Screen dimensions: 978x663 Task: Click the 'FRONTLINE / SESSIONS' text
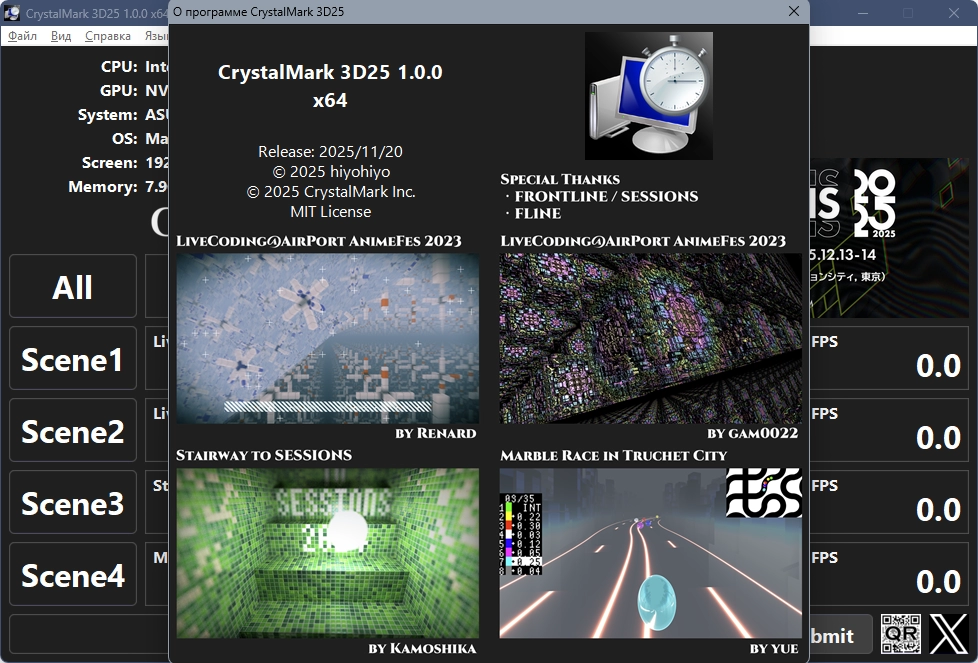tap(606, 196)
